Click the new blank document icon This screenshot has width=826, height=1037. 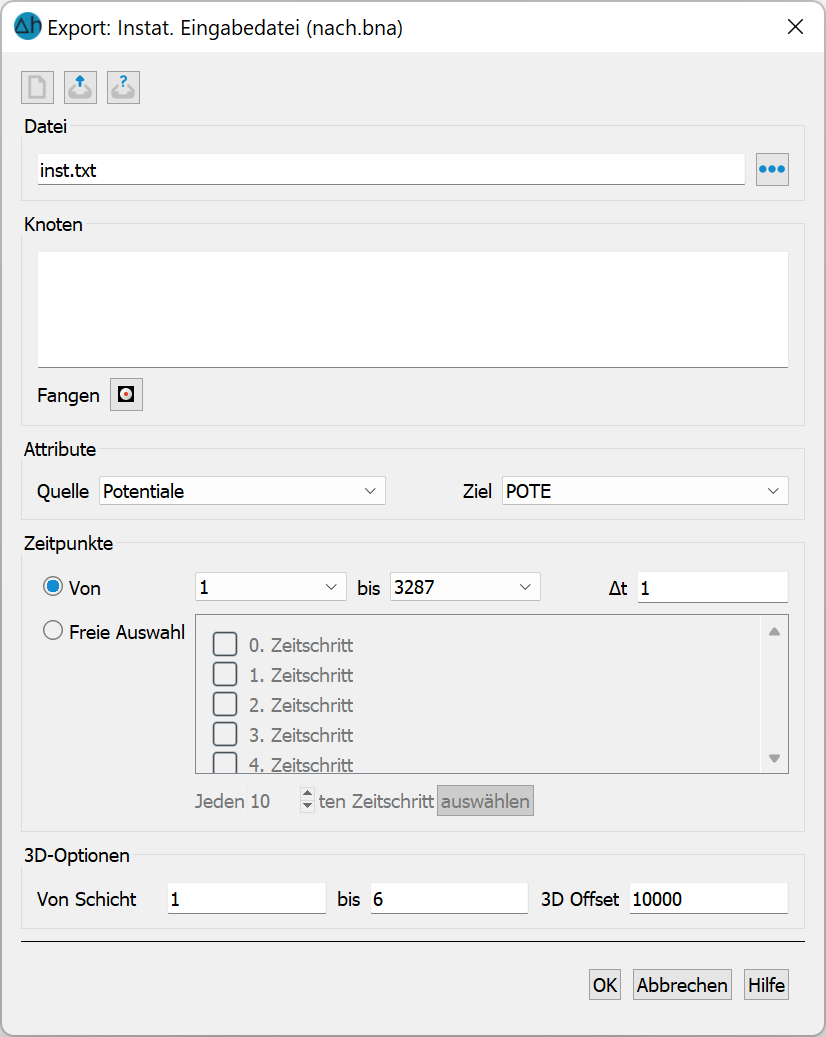pyautogui.click(x=37, y=87)
